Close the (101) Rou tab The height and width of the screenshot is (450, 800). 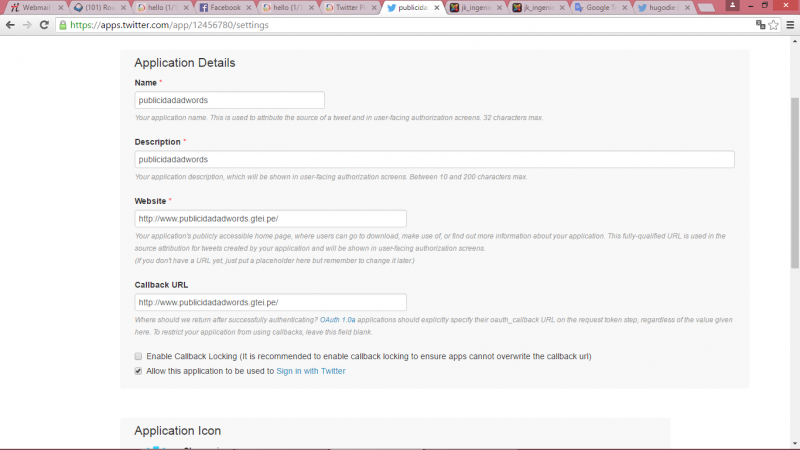[x=123, y=8]
